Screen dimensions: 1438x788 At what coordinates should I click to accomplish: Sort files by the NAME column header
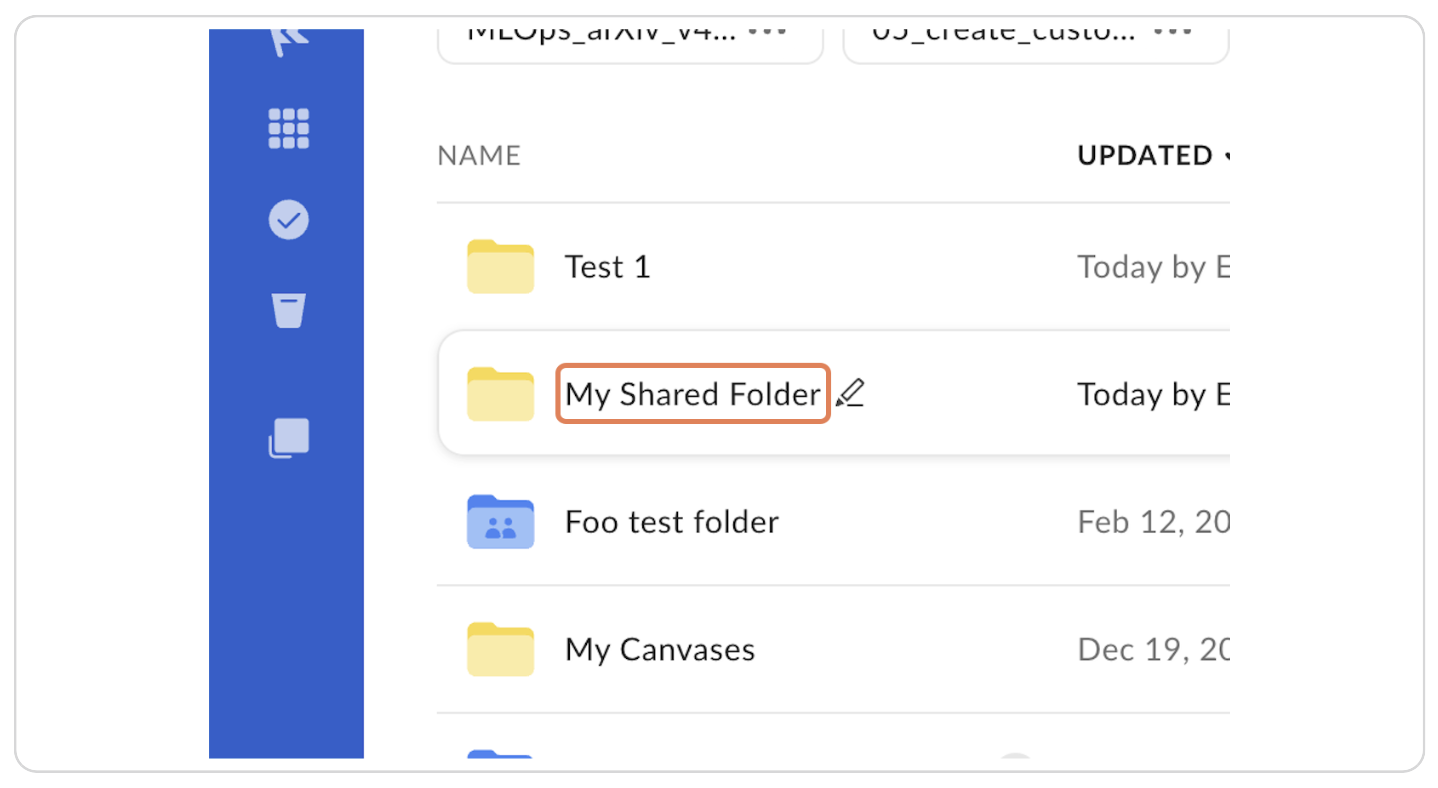(478, 155)
